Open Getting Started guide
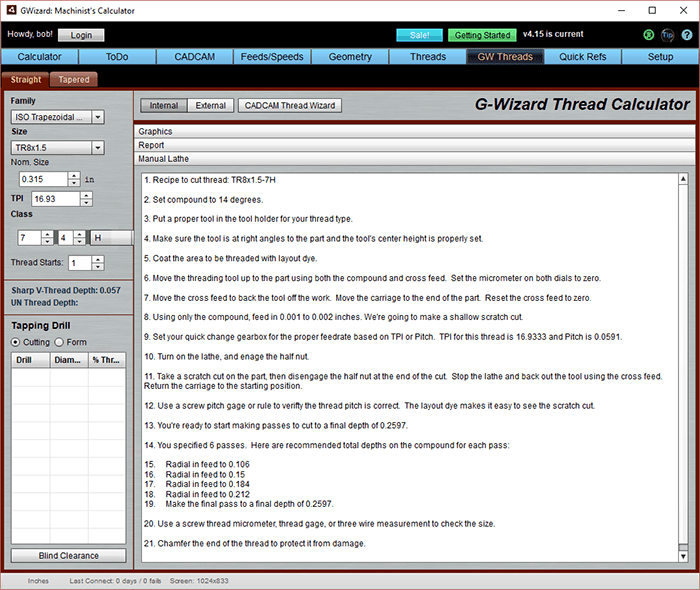The width and height of the screenshot is (700, 590). [482, 35]
